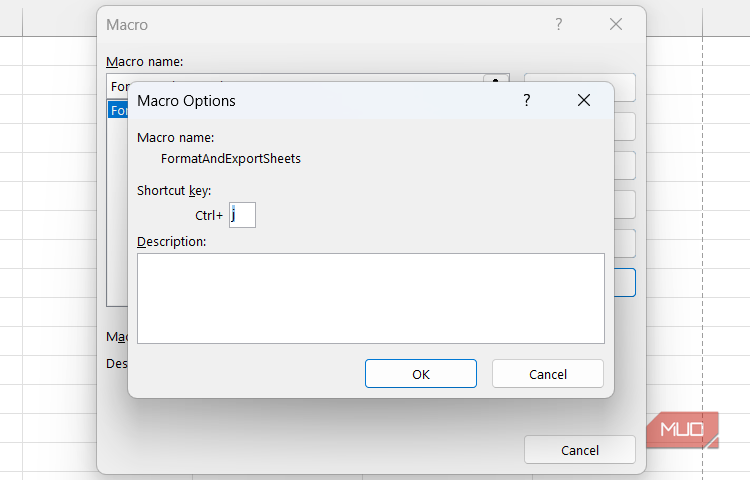
Task: Close the Macro Options dialog
Action: point(584,100)
